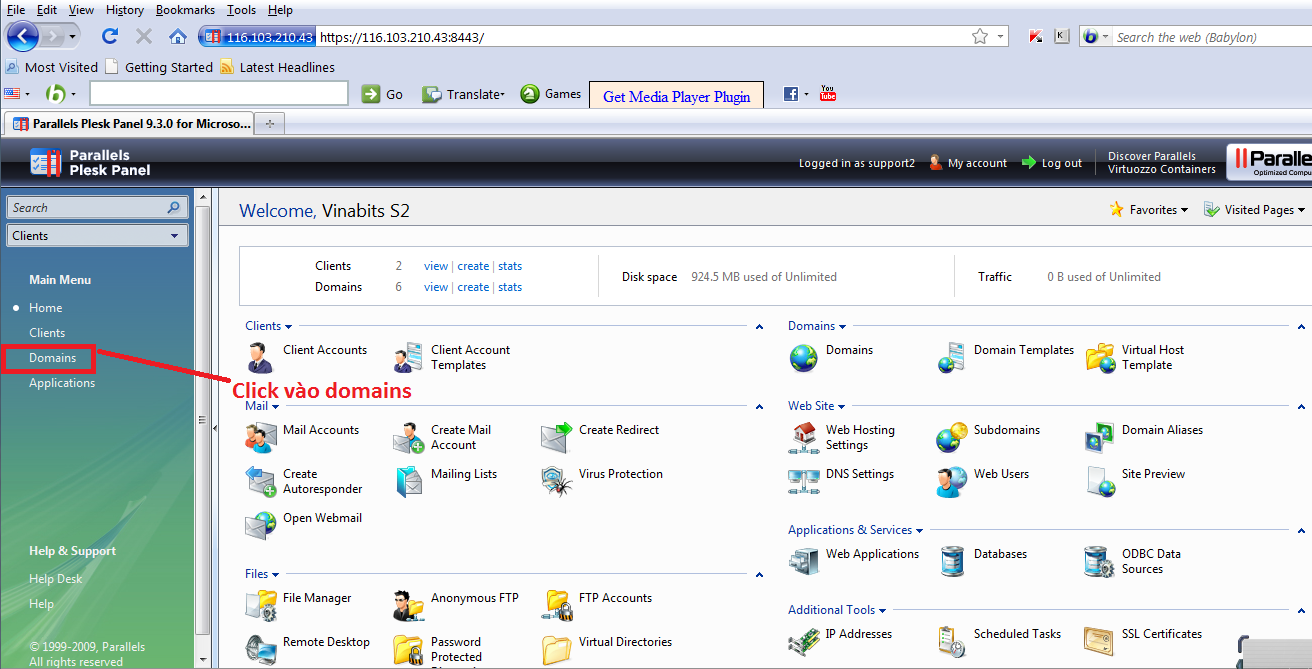Open the Domains globe icon in the Domains section
Image resolution: width=1312 pixels, height=669 pixels.
[803, 358]
